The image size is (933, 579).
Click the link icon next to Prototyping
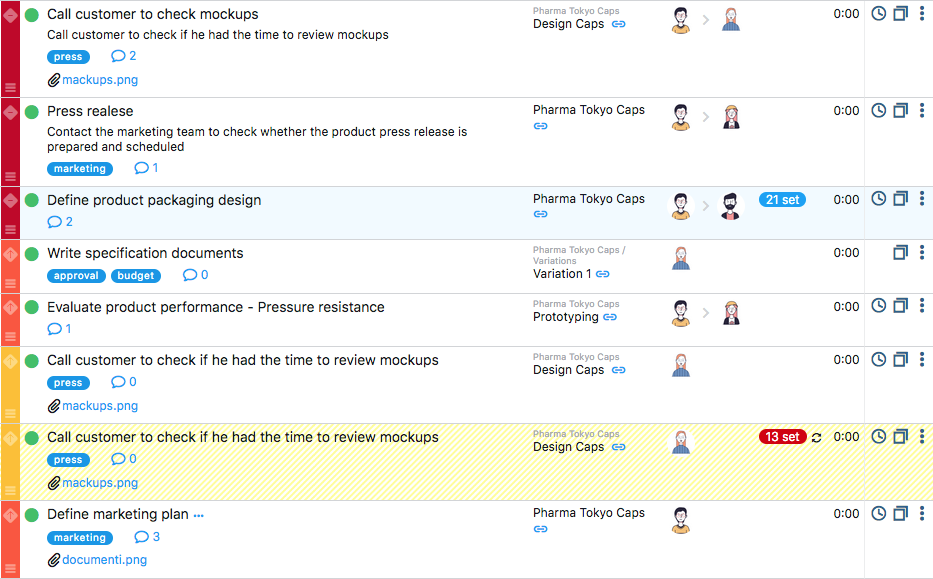[610, 317]
